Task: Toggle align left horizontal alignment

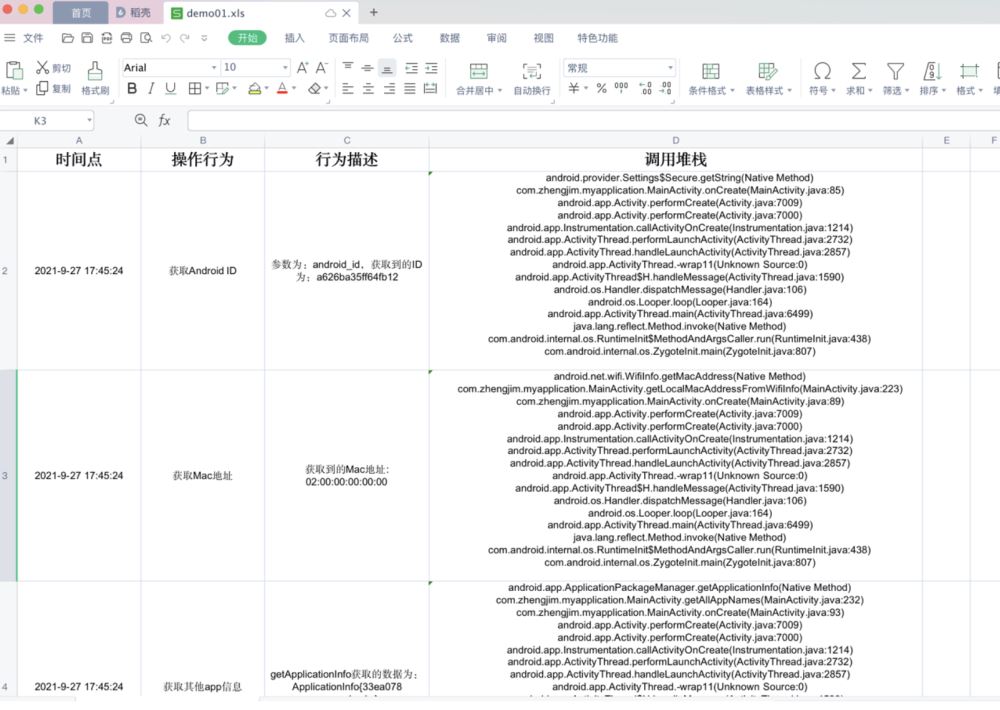Action: click(x=348, y=89)
